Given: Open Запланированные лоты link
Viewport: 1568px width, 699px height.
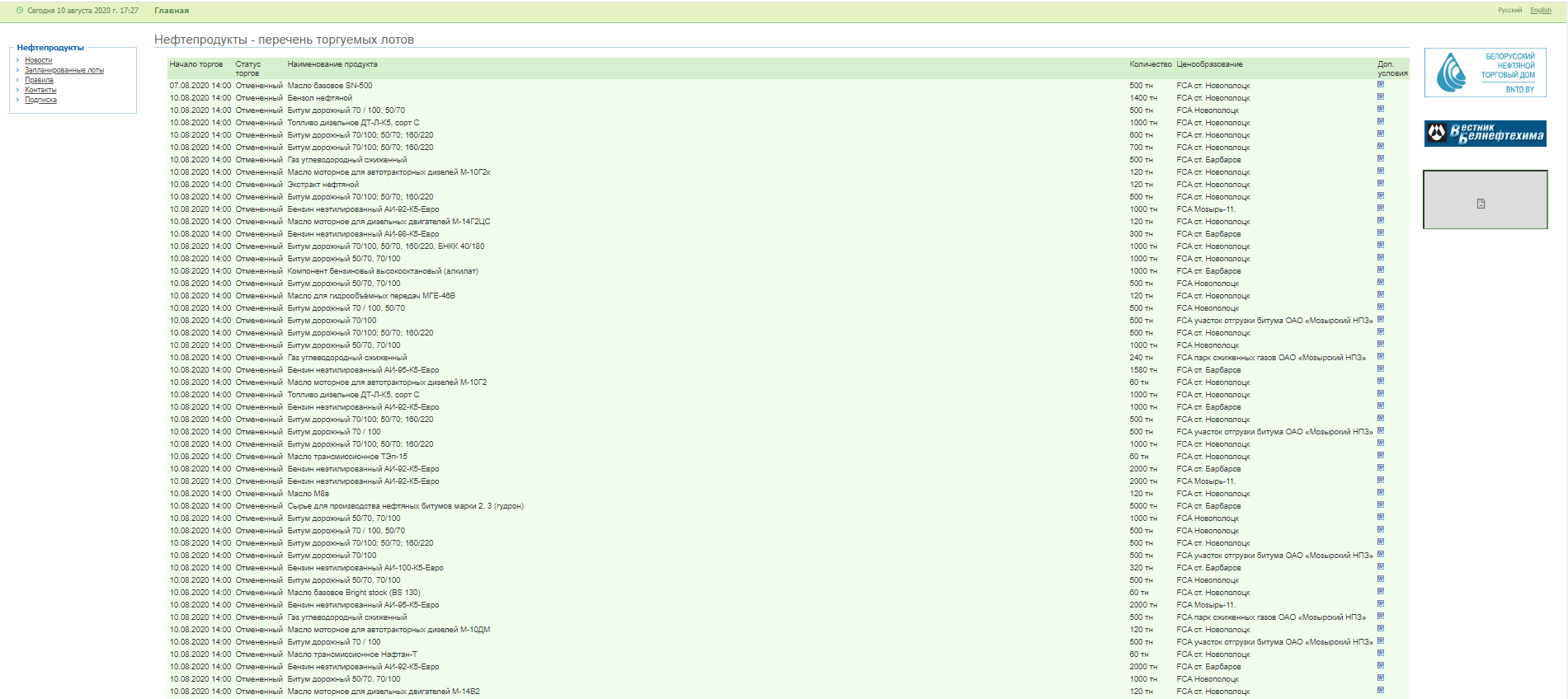Looking at the screenshot, I should 64,70.
